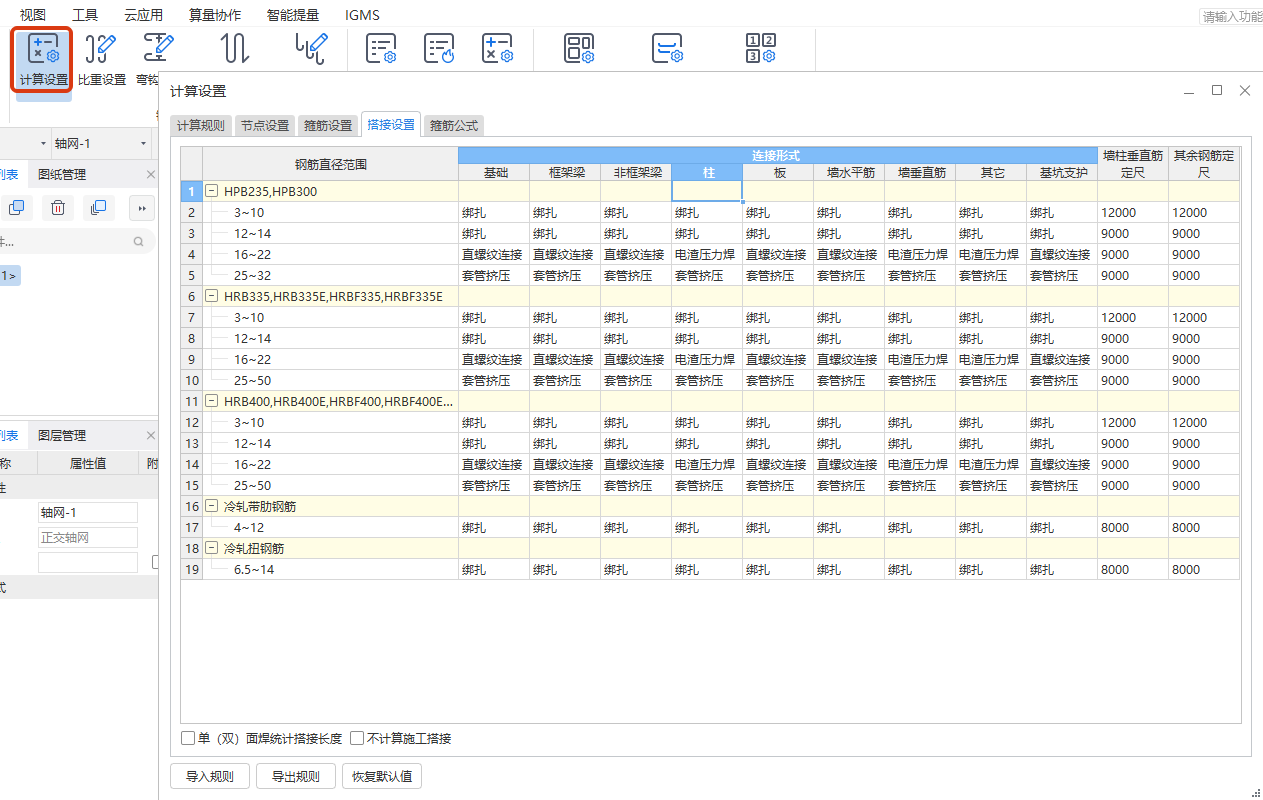Click the 计算设置 toolbar icon
1263x800 pixels.
coord(43,59)
